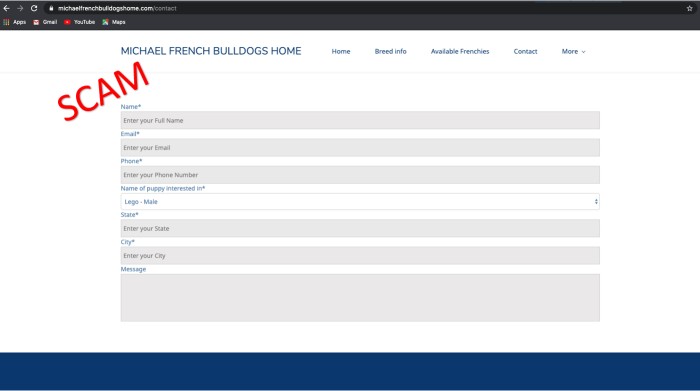700x391 pixels.
Task: Open the YouTube bookmark
Action: coord(79,22)
